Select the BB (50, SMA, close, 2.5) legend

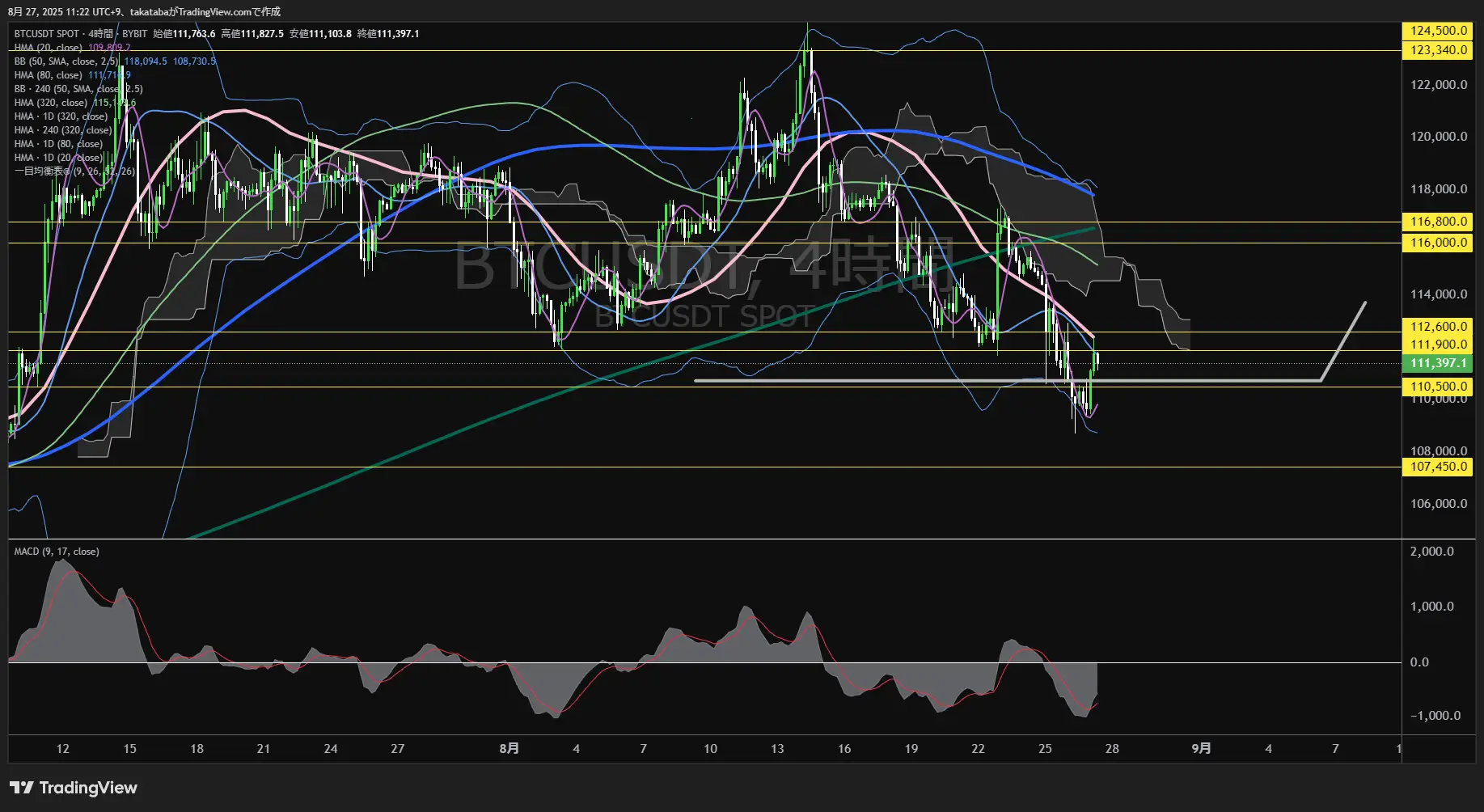click(x=66, y=61)
